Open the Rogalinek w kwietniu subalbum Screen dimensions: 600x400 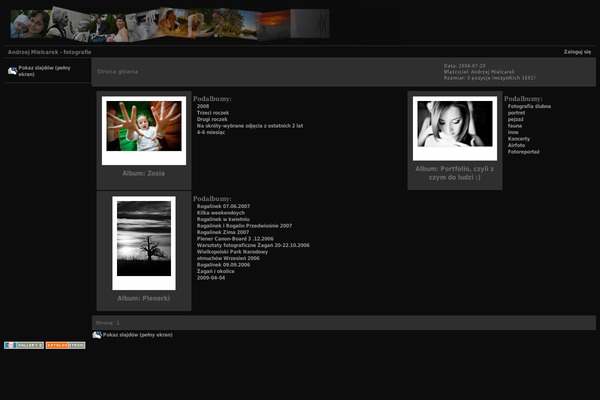(x=223, y=219)
